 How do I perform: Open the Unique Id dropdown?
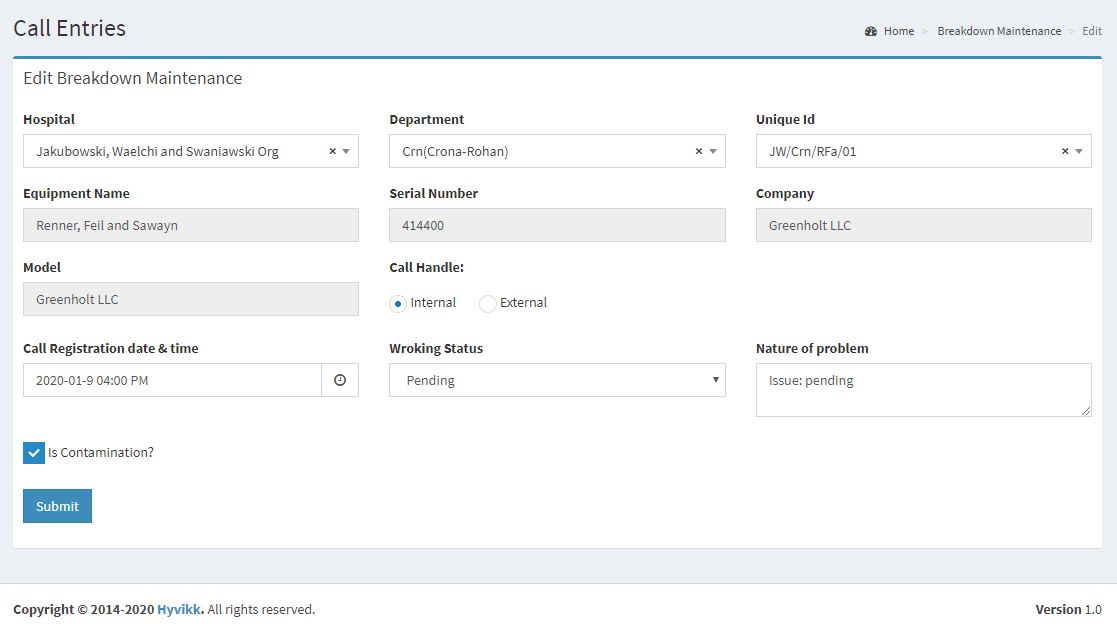pos(1080,151)
